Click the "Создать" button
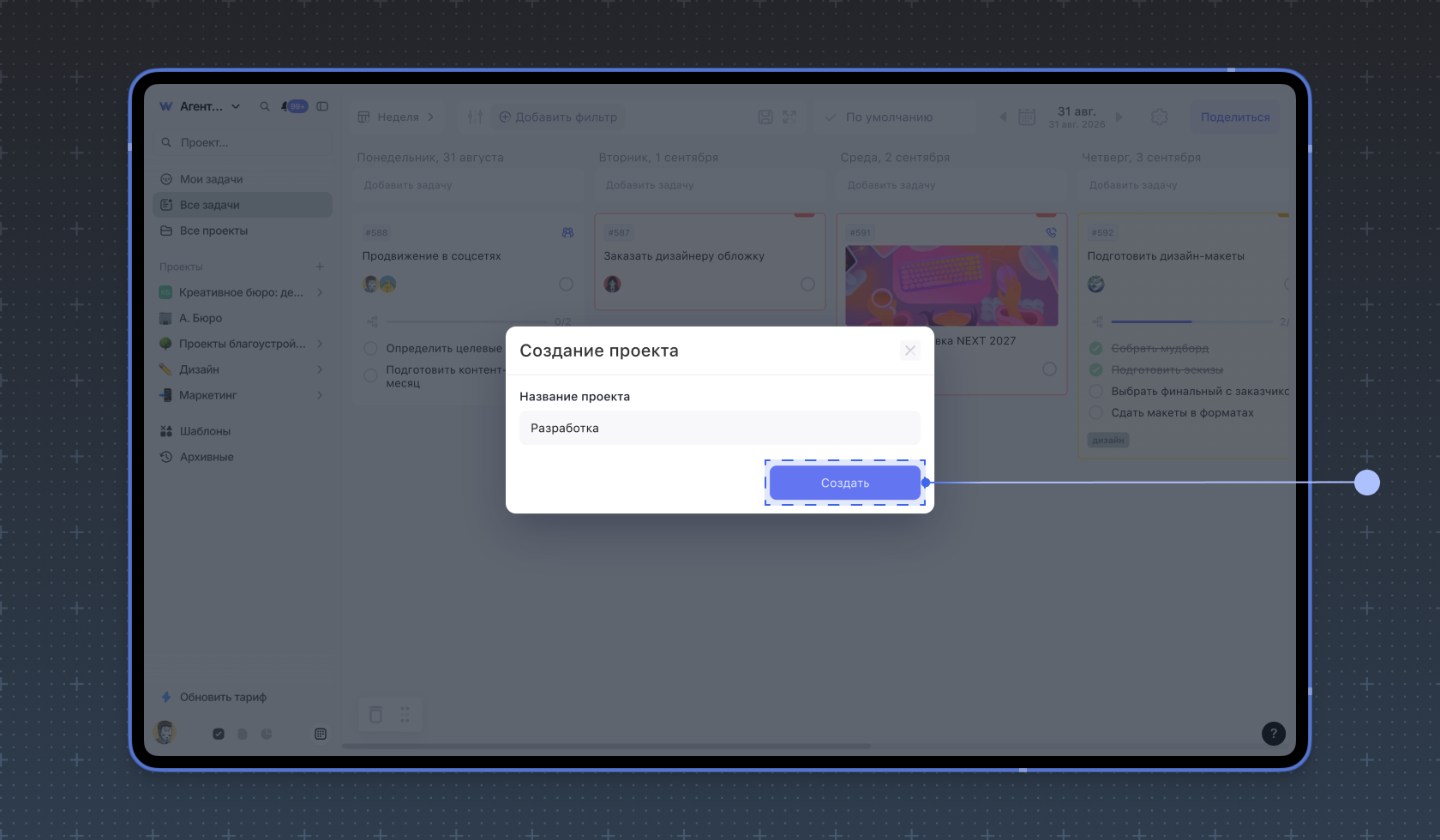 click(x=845, y=483)
